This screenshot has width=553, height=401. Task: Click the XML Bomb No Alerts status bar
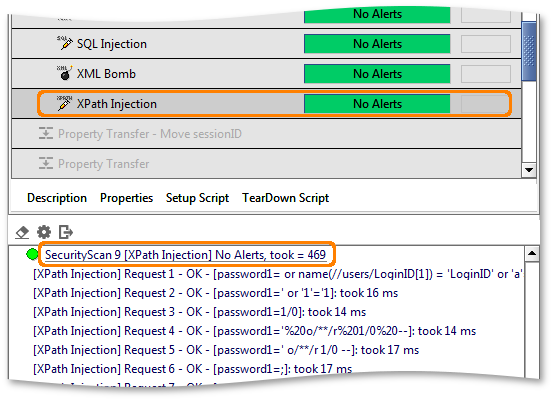pos(377,74)
